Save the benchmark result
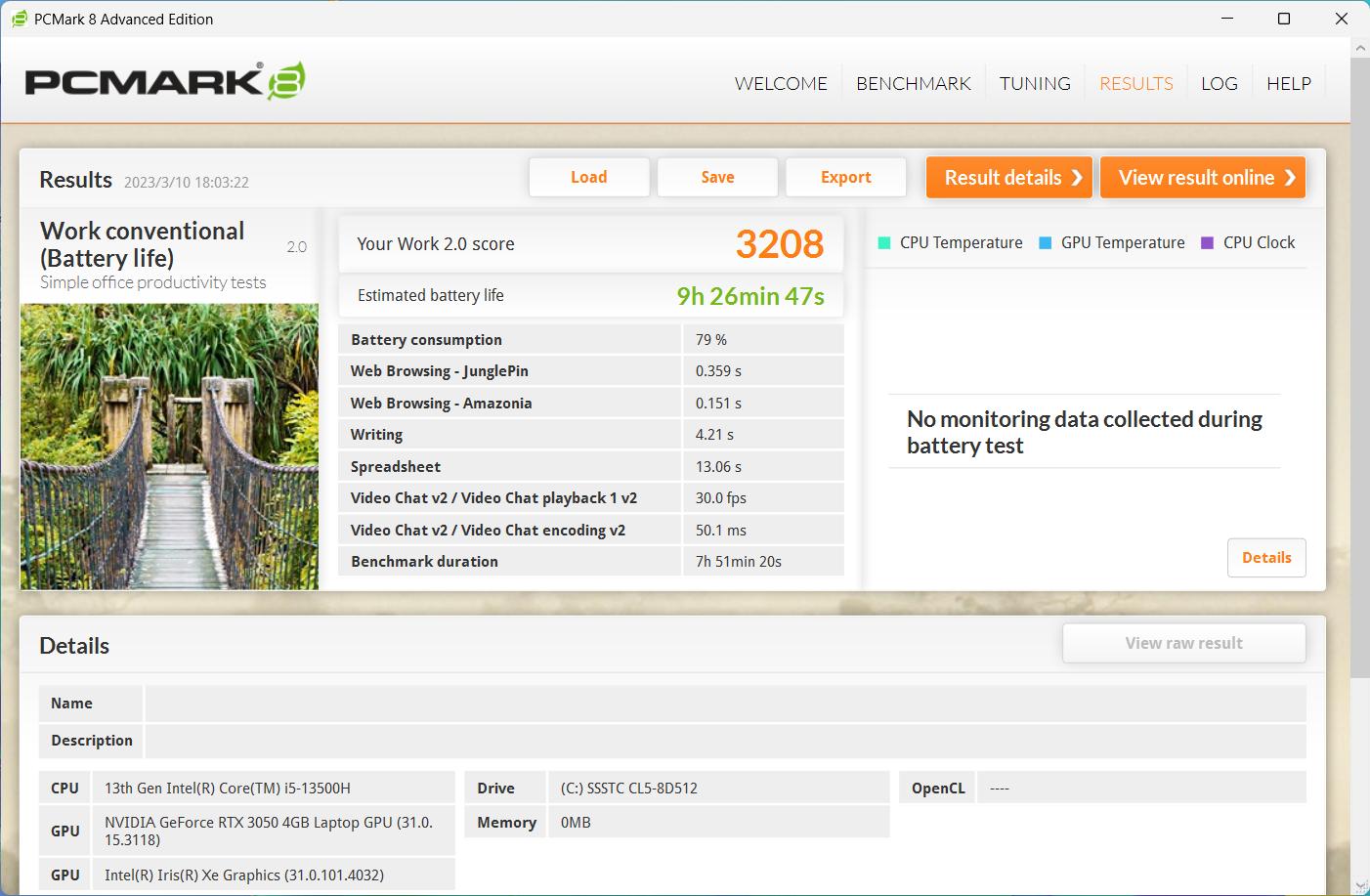This screenshot has height=896, width=1370. click(717, 178)
